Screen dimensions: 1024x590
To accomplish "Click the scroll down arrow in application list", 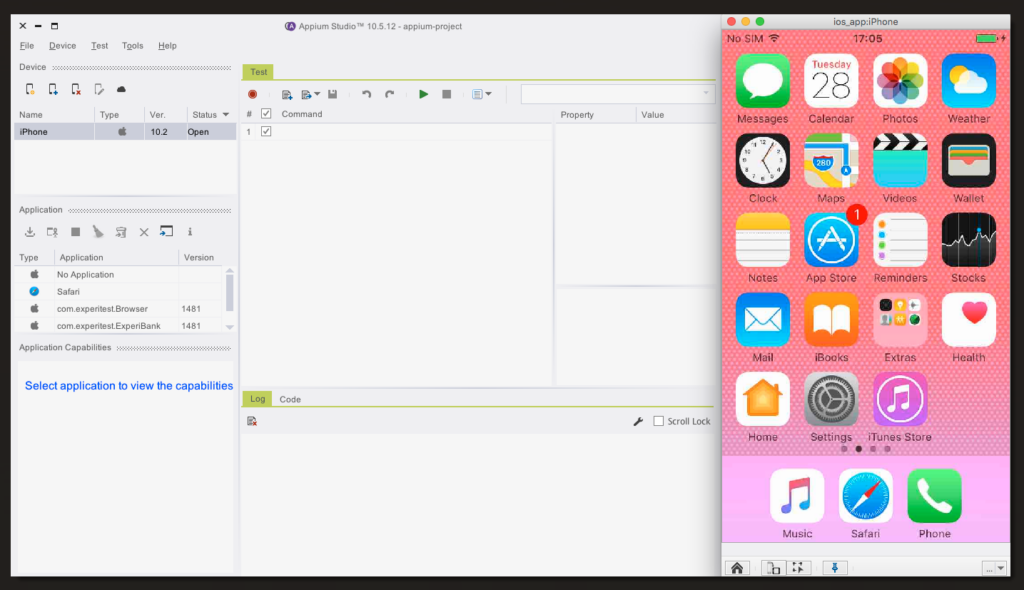I will coord(229,327).
